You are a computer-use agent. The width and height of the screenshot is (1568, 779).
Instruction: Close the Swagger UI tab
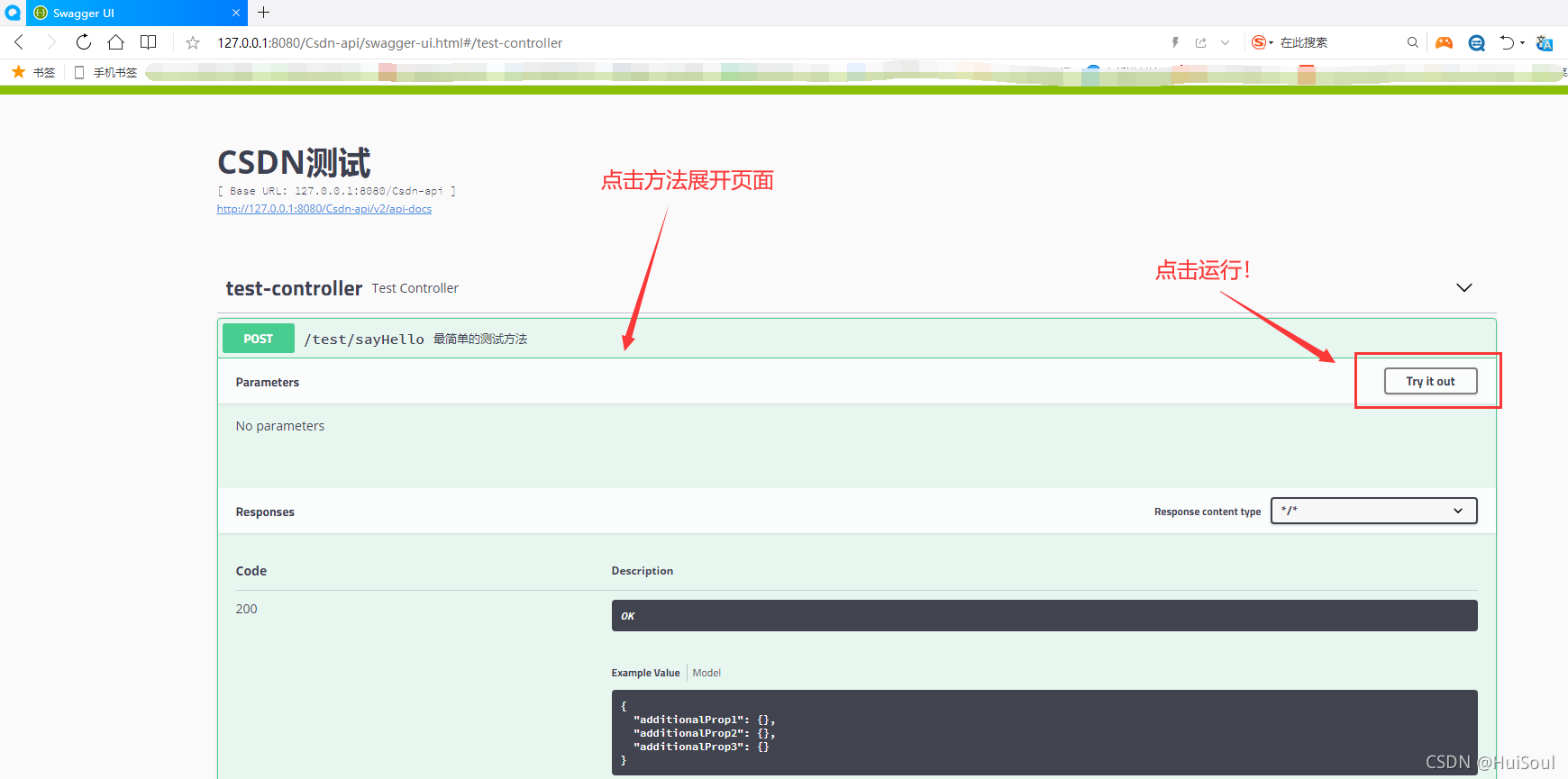tap(236, 13)
